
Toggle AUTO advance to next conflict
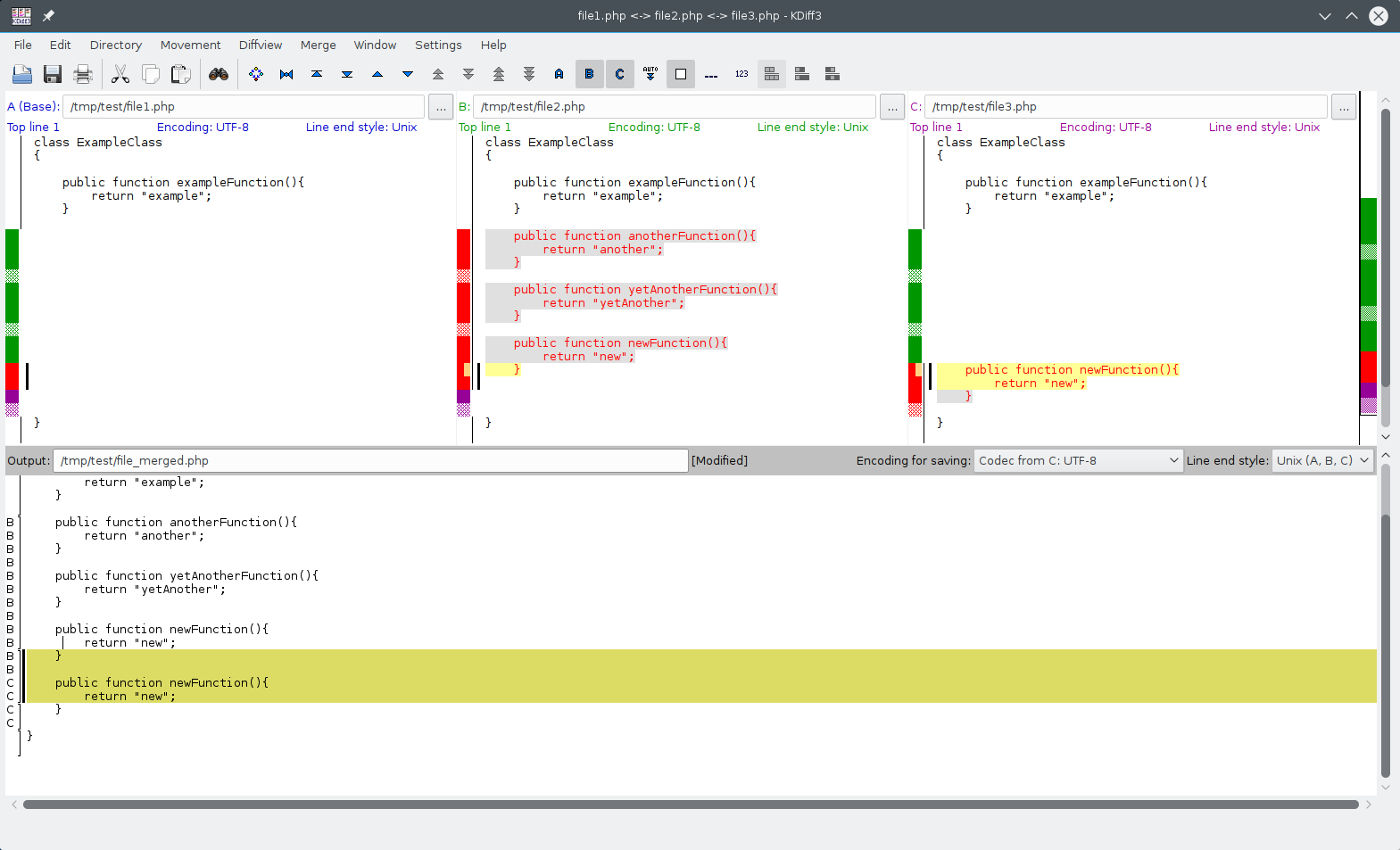click(x=650, y=74)
